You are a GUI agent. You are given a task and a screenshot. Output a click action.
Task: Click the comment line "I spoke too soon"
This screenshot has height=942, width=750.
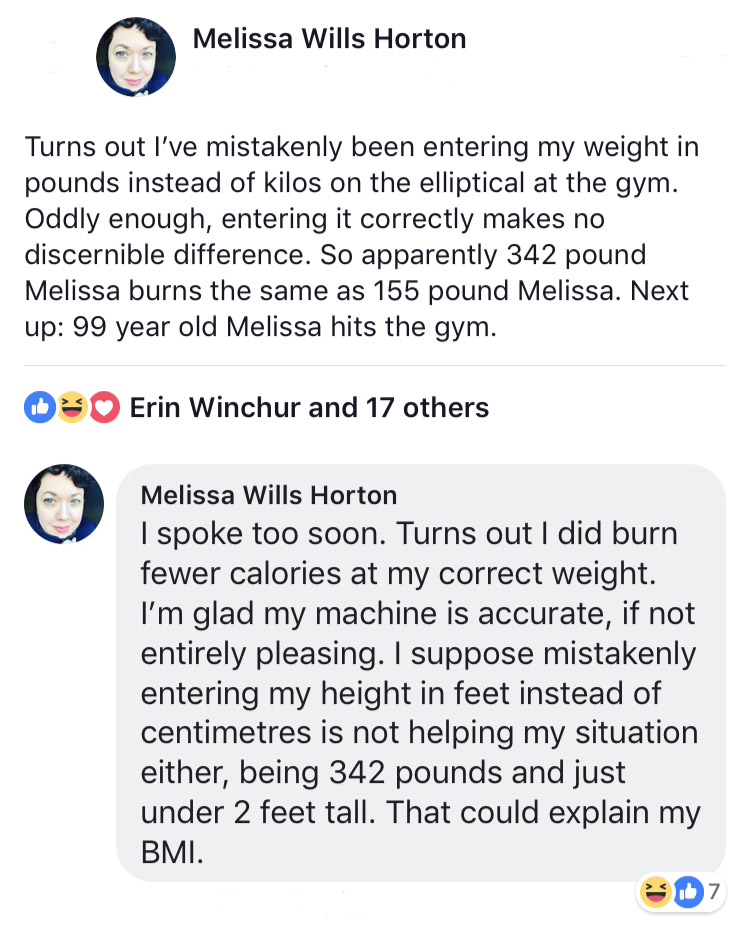(263, 533)
